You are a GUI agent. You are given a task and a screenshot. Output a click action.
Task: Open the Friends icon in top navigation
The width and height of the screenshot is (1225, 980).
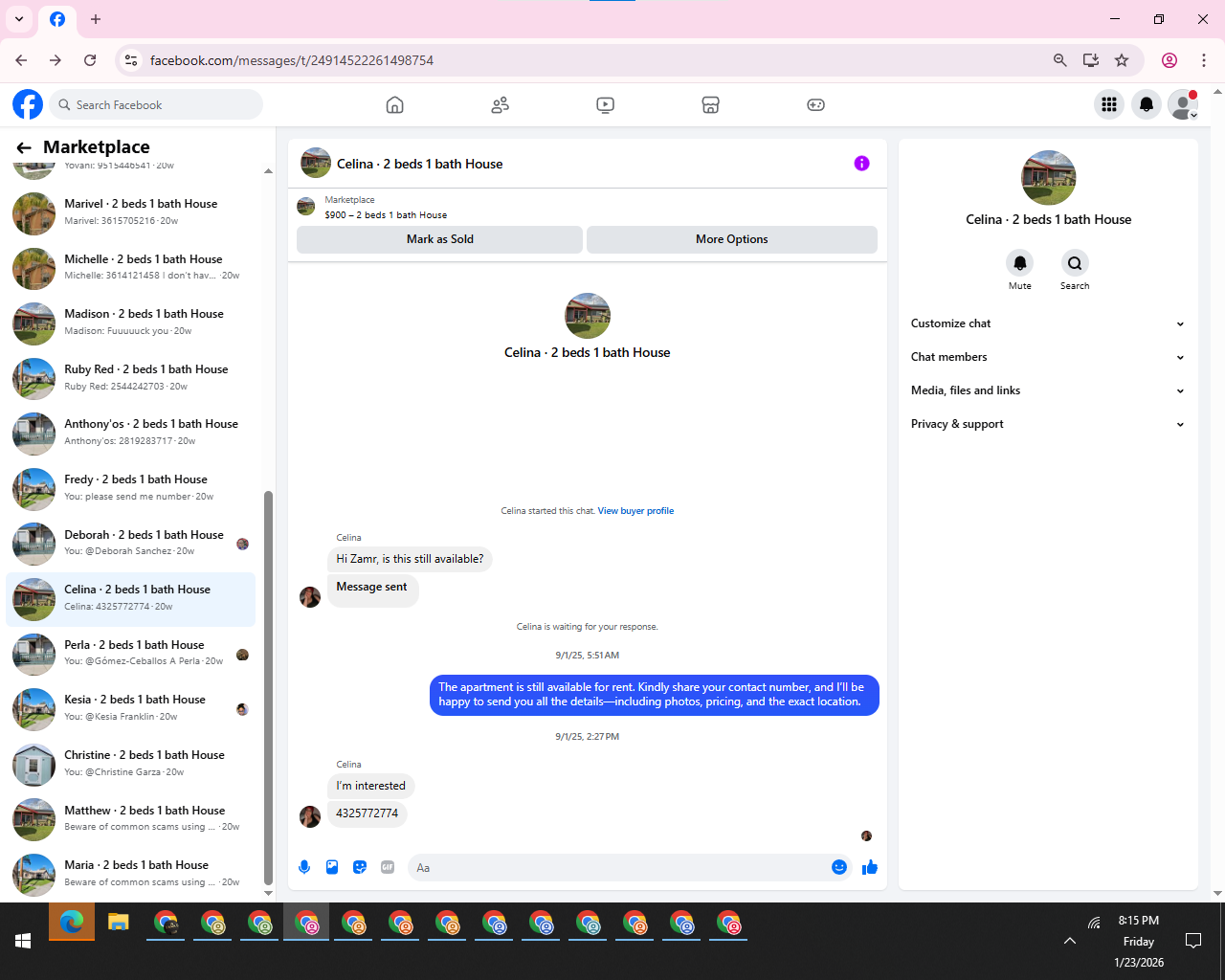click(x=500, y=105)
